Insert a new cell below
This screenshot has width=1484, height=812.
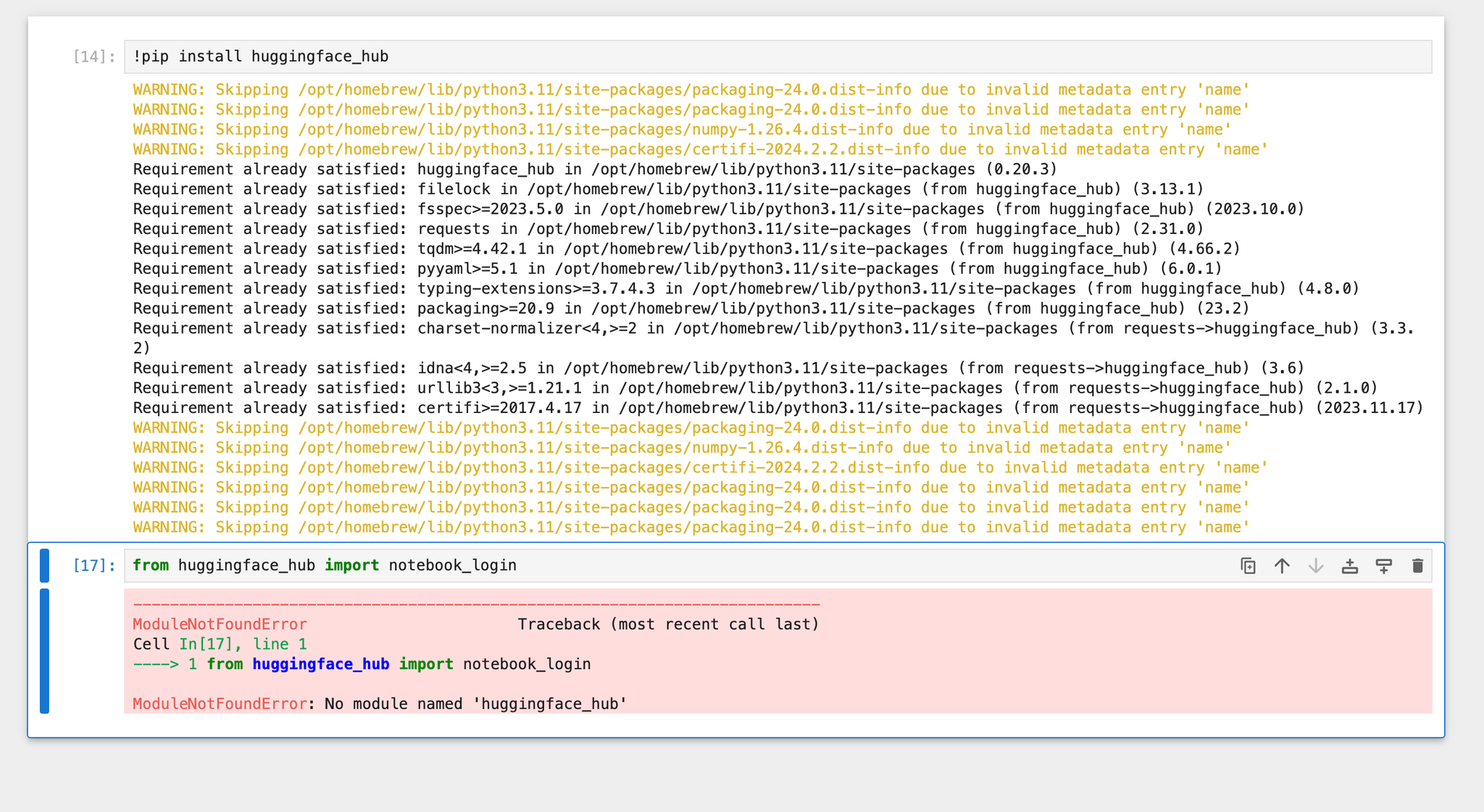(x=1383, y=566)
